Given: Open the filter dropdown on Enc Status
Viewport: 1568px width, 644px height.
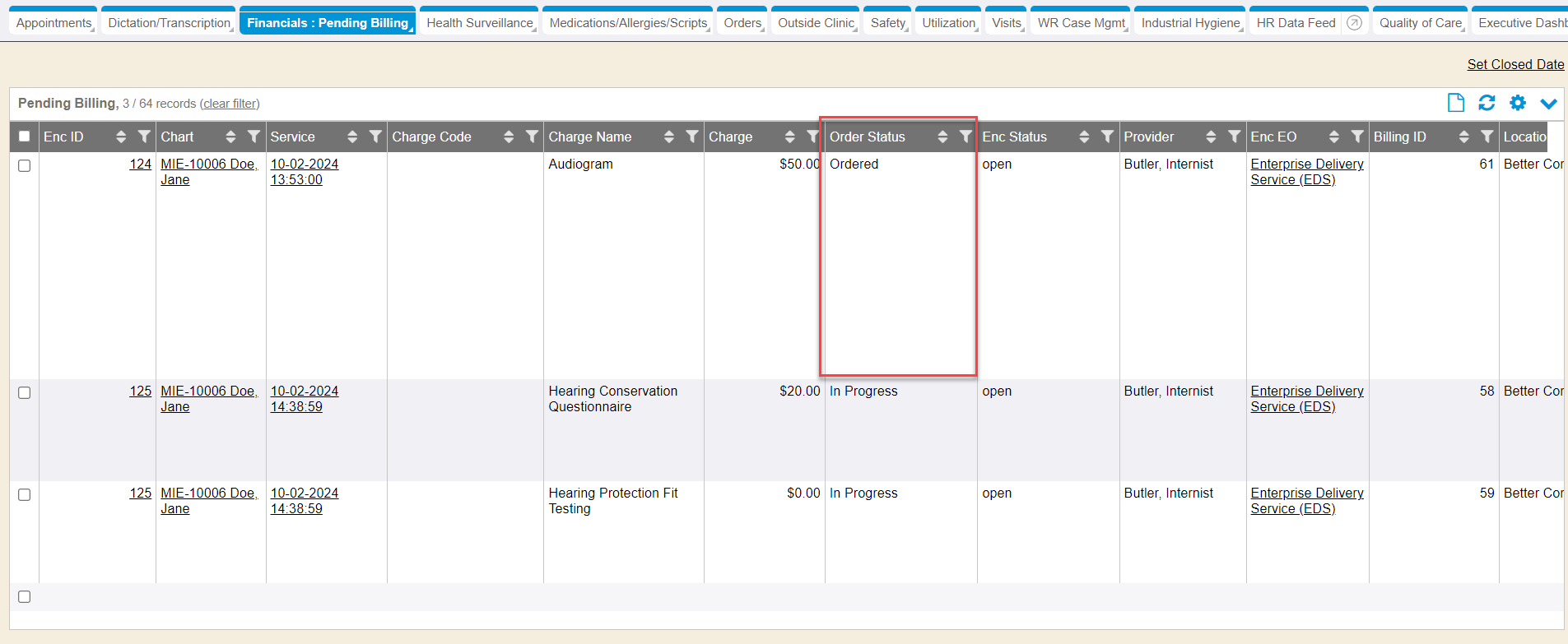Looking at the screenshot, I should 1107,137.
